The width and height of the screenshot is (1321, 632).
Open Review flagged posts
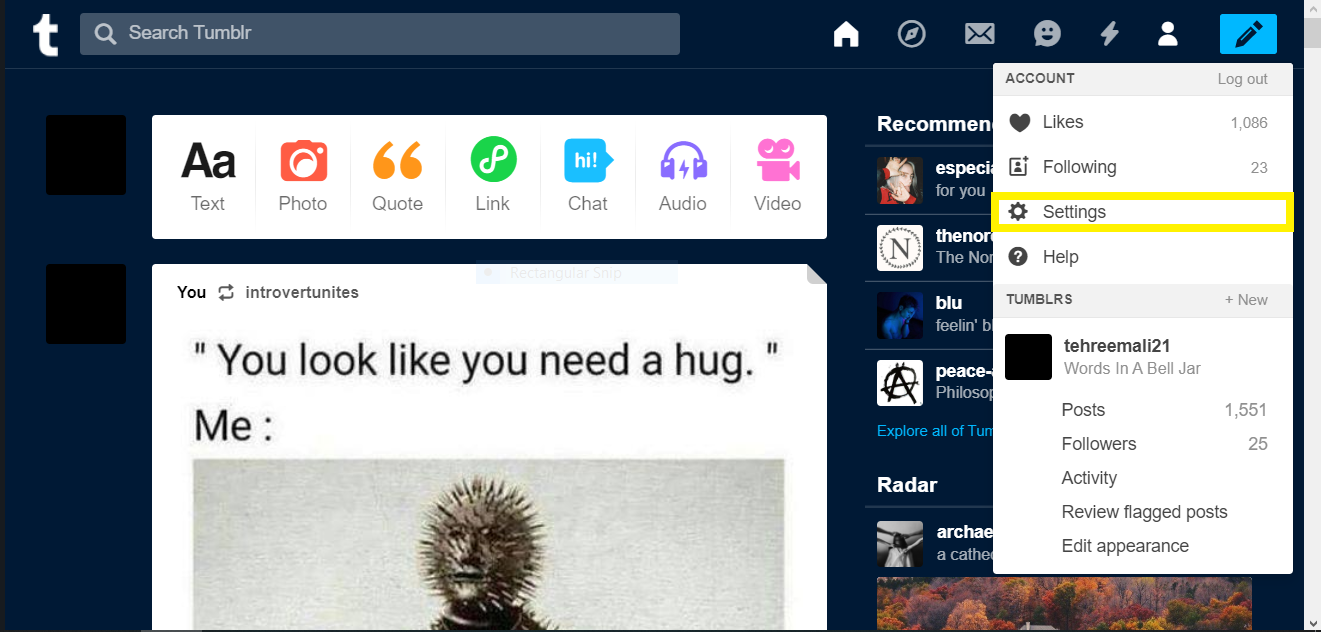point(1144,512)
